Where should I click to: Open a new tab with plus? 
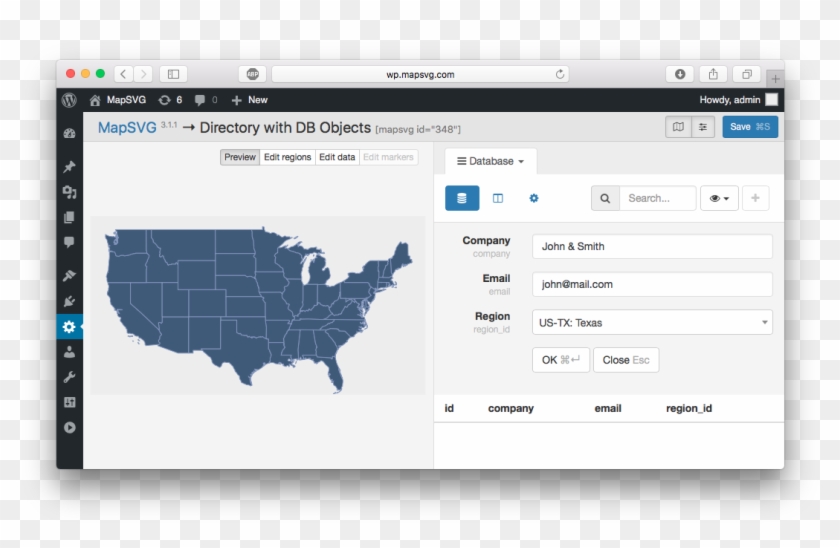[775, 79]
